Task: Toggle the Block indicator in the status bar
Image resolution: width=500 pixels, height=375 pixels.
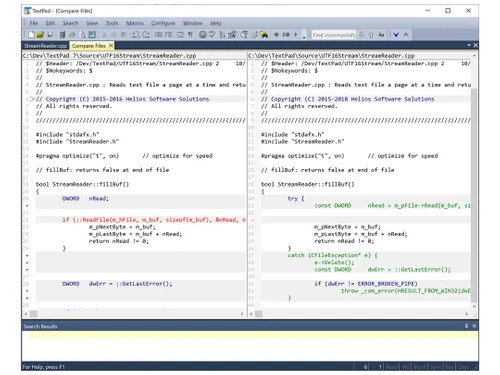Action: pos(420,367)
